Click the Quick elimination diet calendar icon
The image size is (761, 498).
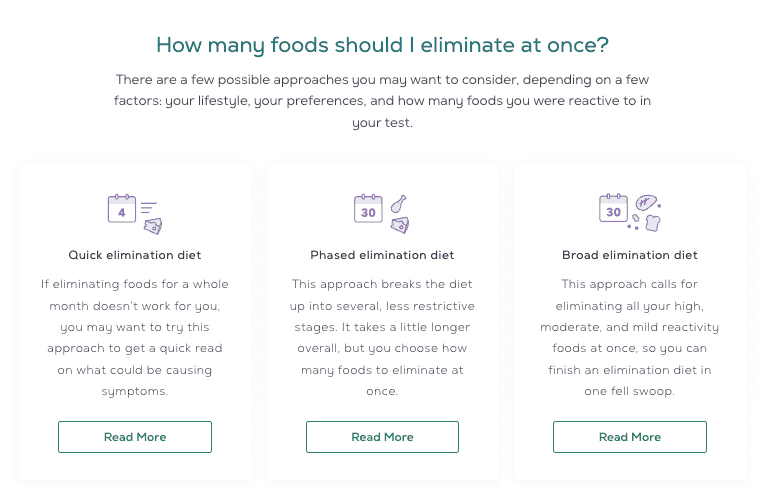(121, 208)
